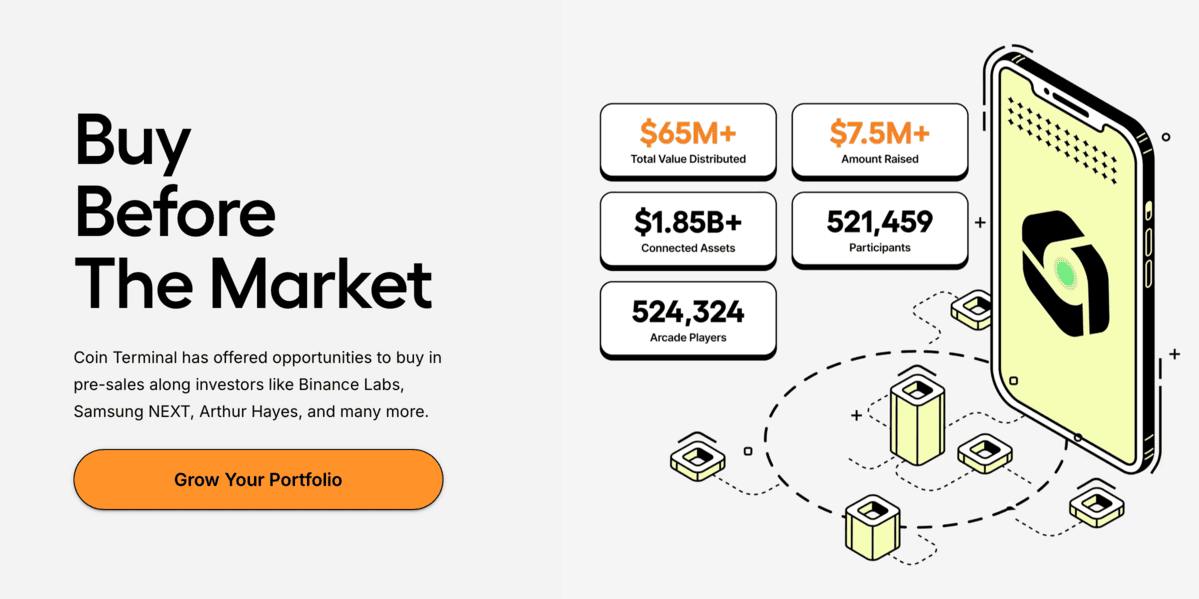Open the $1.85B+ Connected Assets card
This screenshot has width=1199, height=599.
(688, 231)
